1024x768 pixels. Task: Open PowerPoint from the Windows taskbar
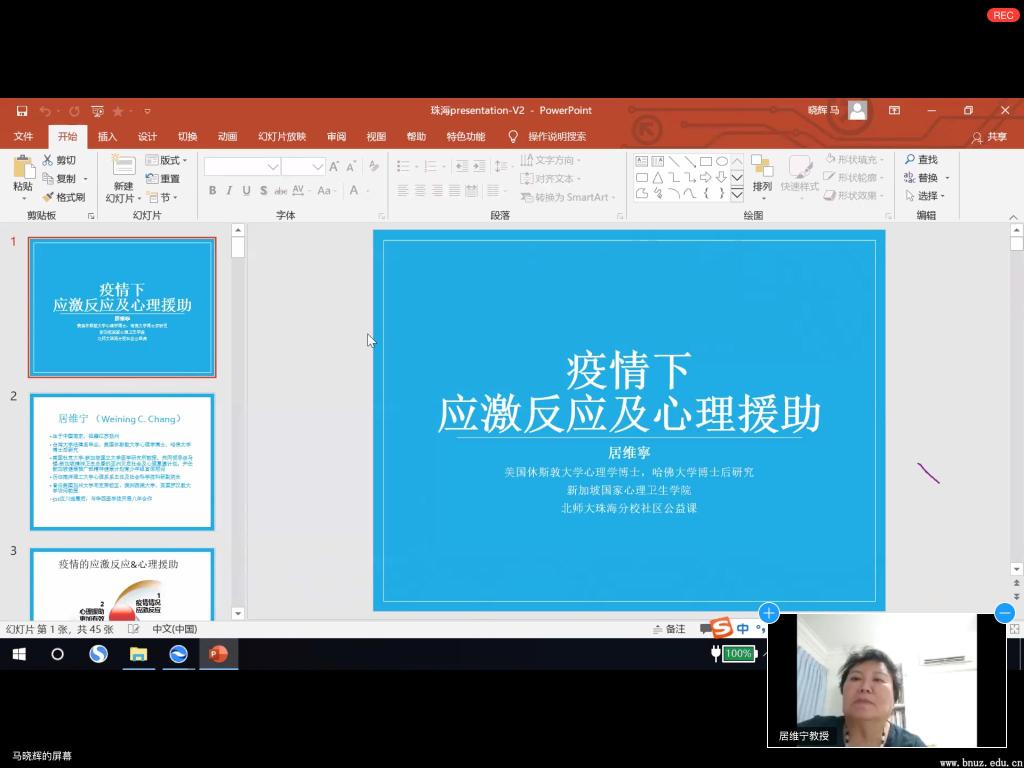point(218,654)
